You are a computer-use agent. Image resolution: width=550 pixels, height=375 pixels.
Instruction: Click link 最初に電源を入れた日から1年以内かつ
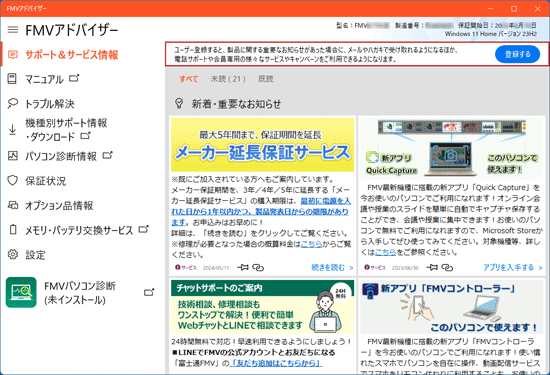(x=260, y=212)
